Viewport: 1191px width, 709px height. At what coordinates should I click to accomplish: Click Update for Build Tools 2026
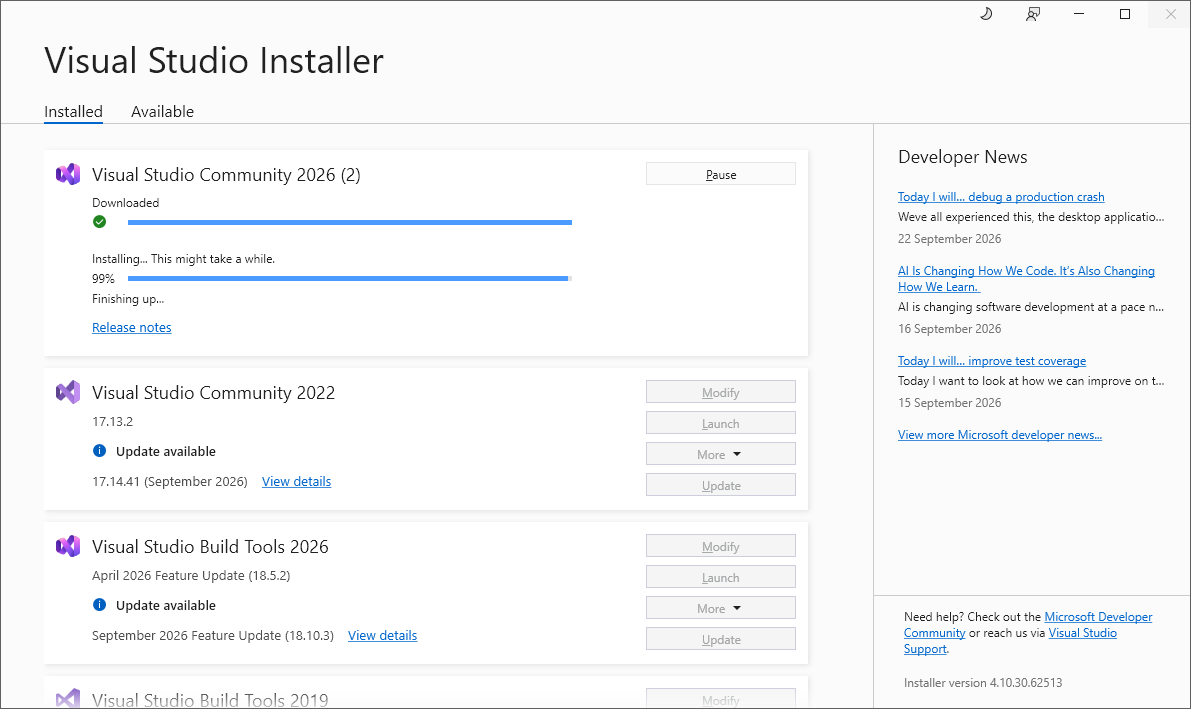pos(721,640)
